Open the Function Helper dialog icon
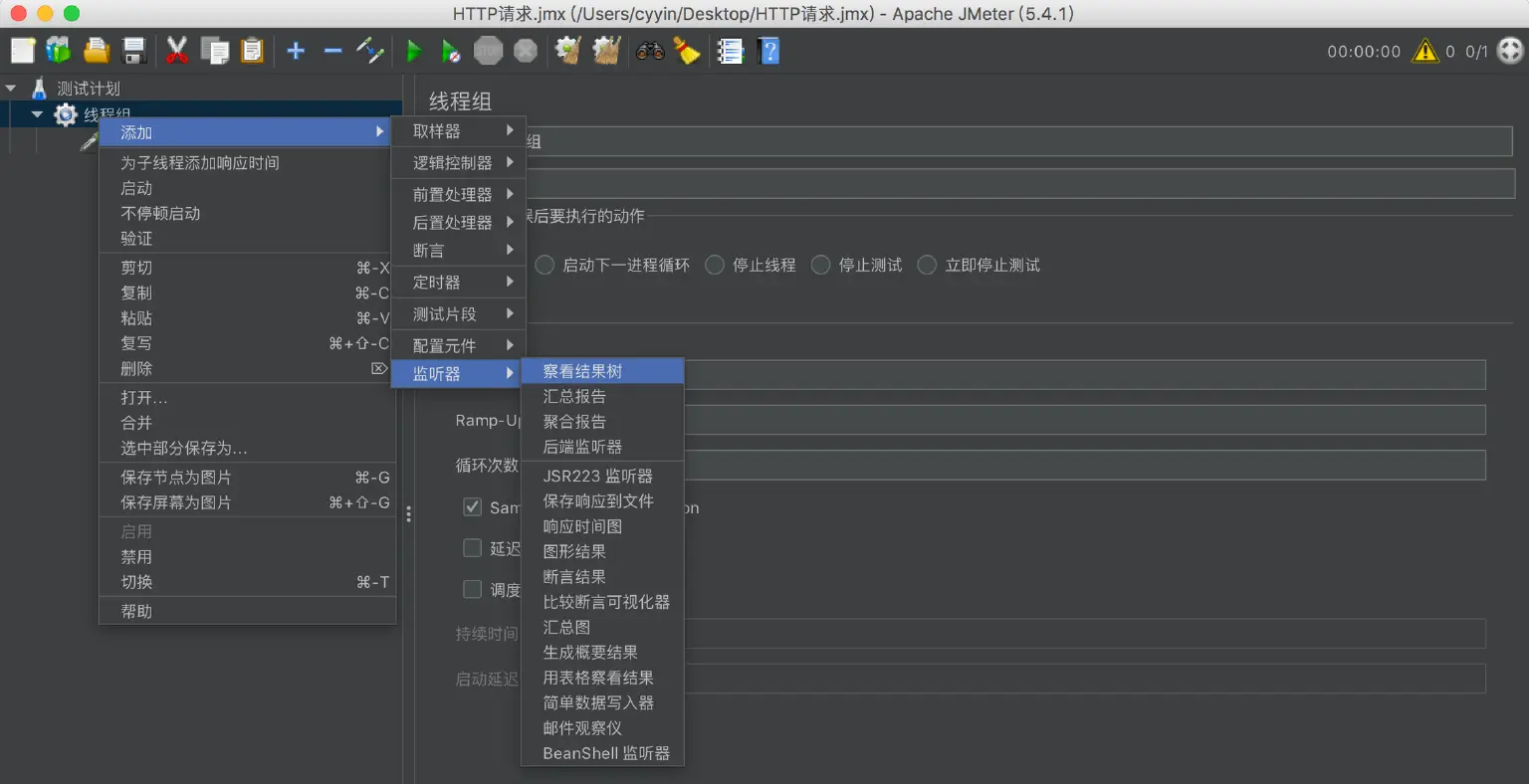 click(731, 51)
